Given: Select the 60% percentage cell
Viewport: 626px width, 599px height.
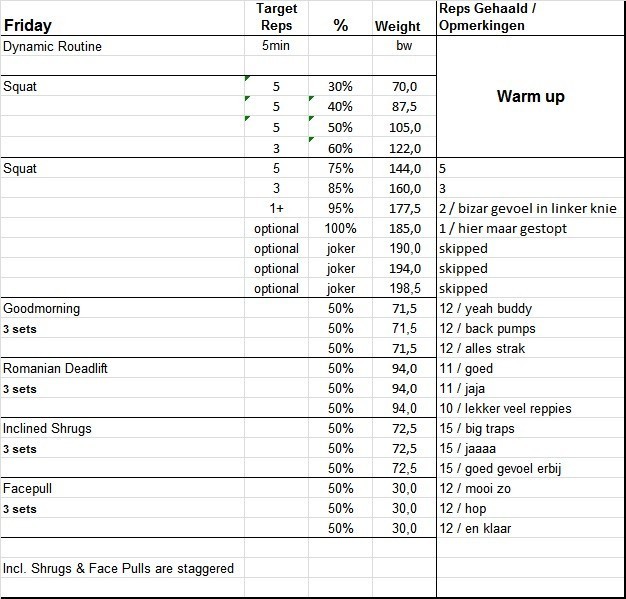Looking at the screenshot, I should pyautogui.click(x=340, y=148).
